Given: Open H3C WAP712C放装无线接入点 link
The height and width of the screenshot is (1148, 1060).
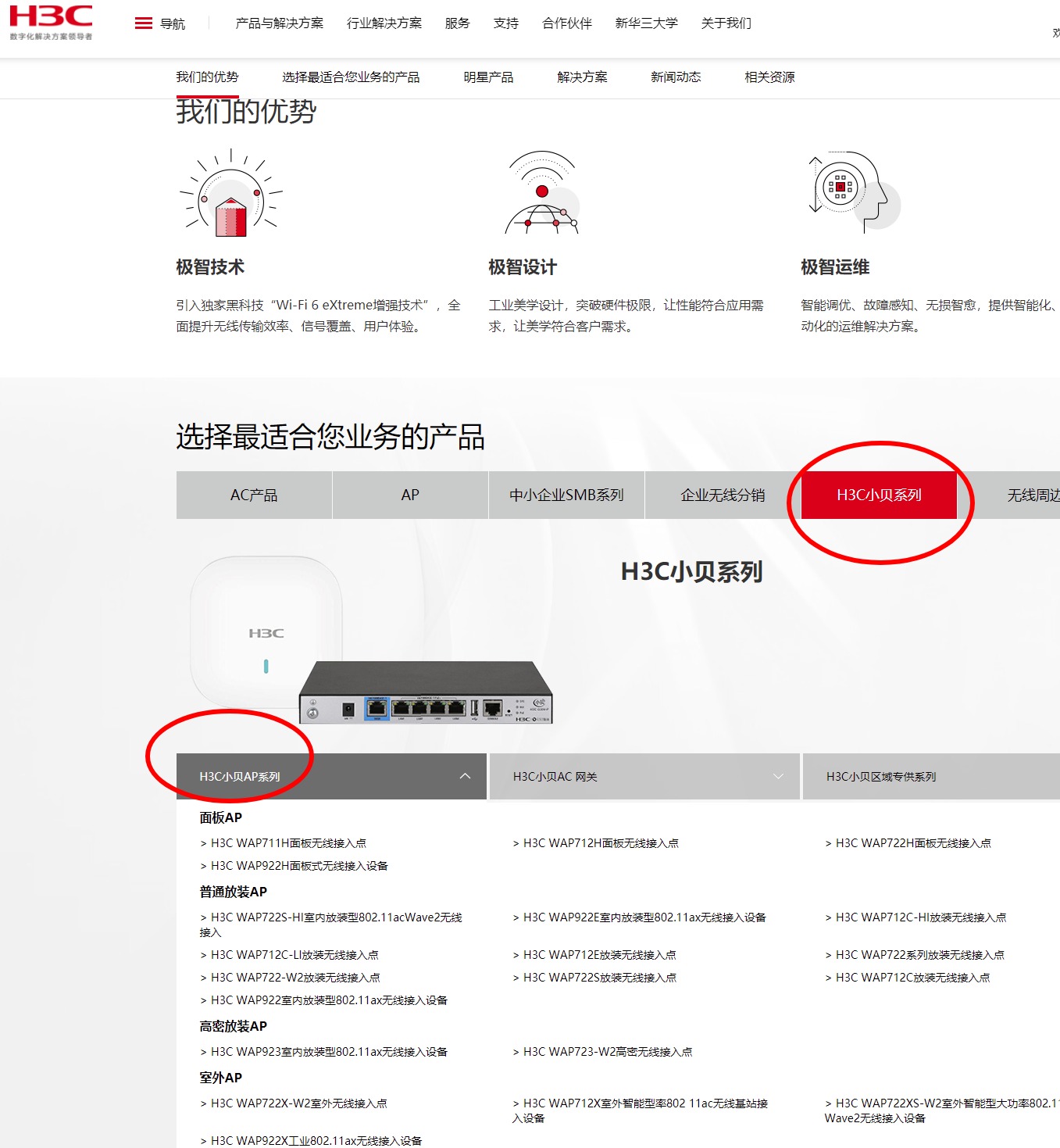Looking at the screenshot, I should pos(907,978).
